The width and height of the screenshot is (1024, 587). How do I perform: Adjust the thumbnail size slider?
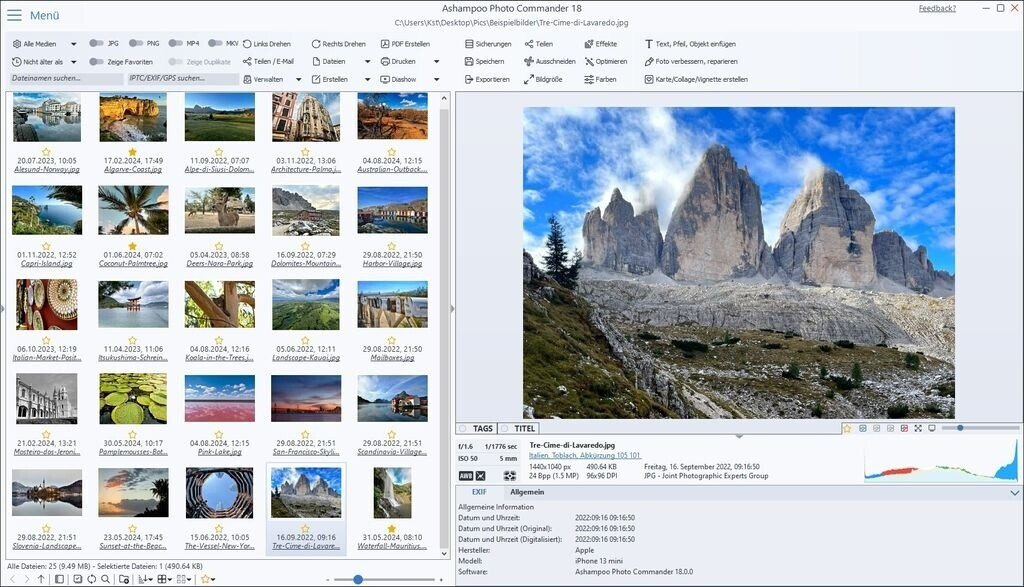coord(358,579)
